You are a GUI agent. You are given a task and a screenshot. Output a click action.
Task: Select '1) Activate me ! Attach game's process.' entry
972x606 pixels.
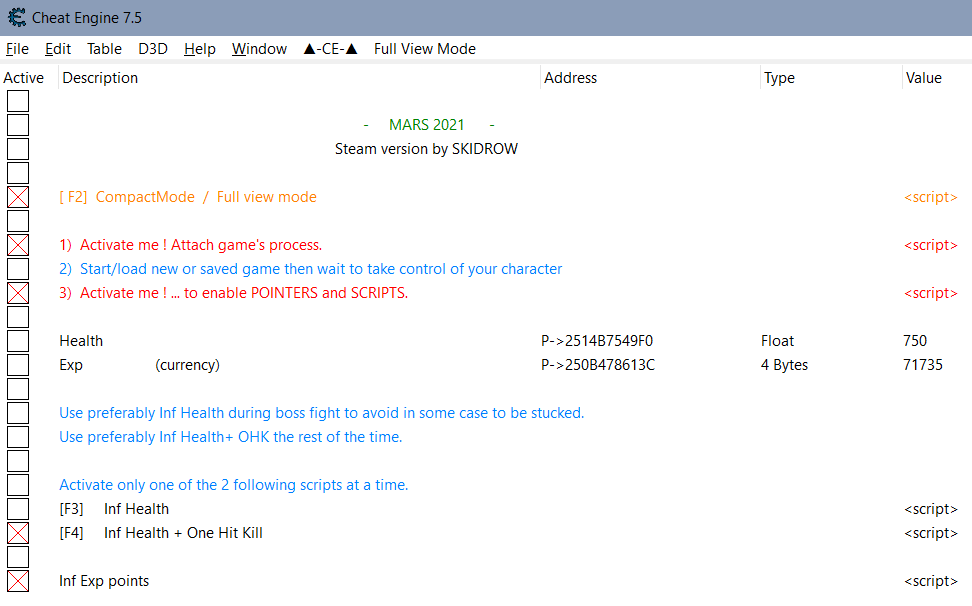coord(191,245)
